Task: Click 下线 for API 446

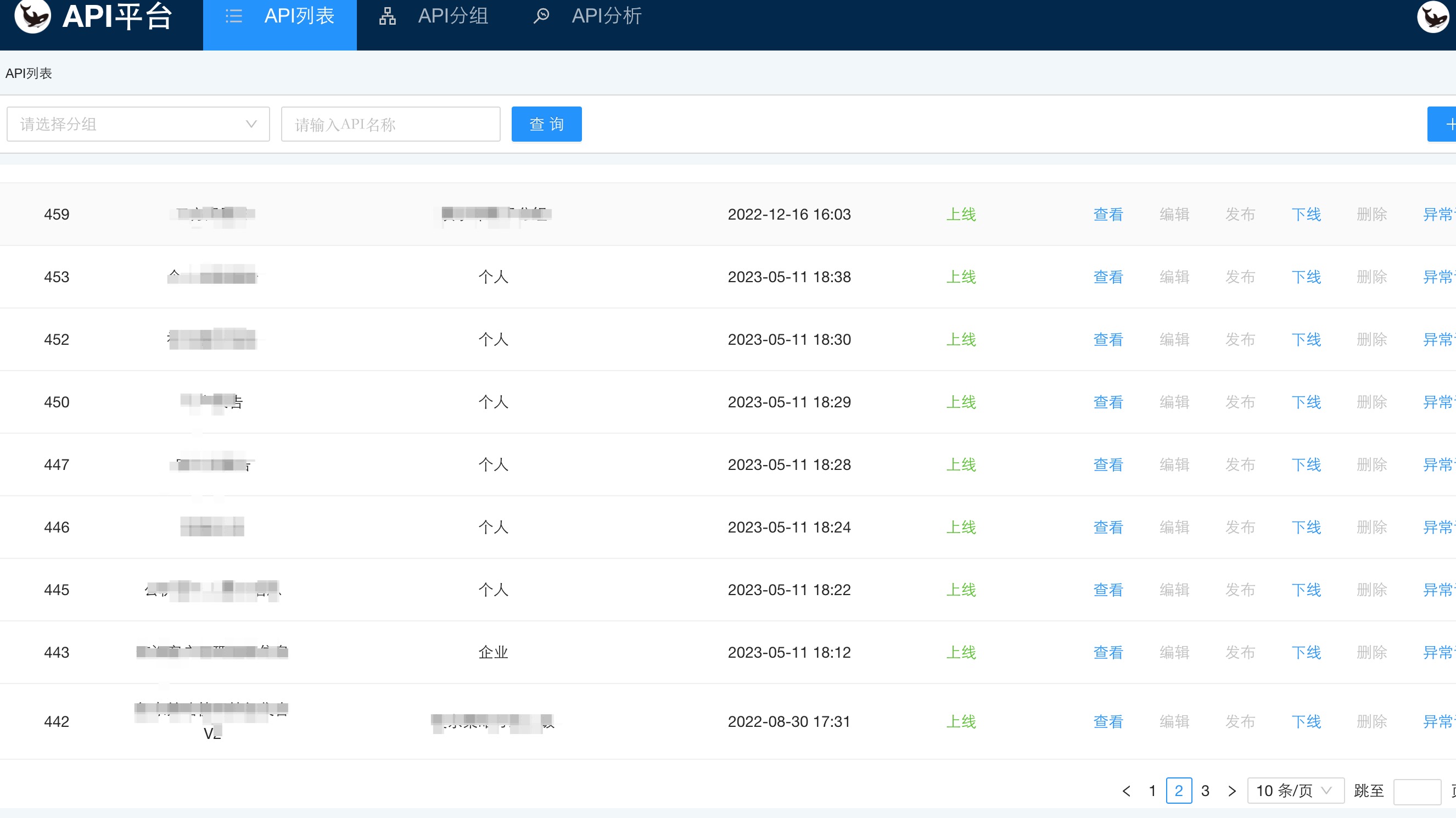Action: pos(1306,527)
